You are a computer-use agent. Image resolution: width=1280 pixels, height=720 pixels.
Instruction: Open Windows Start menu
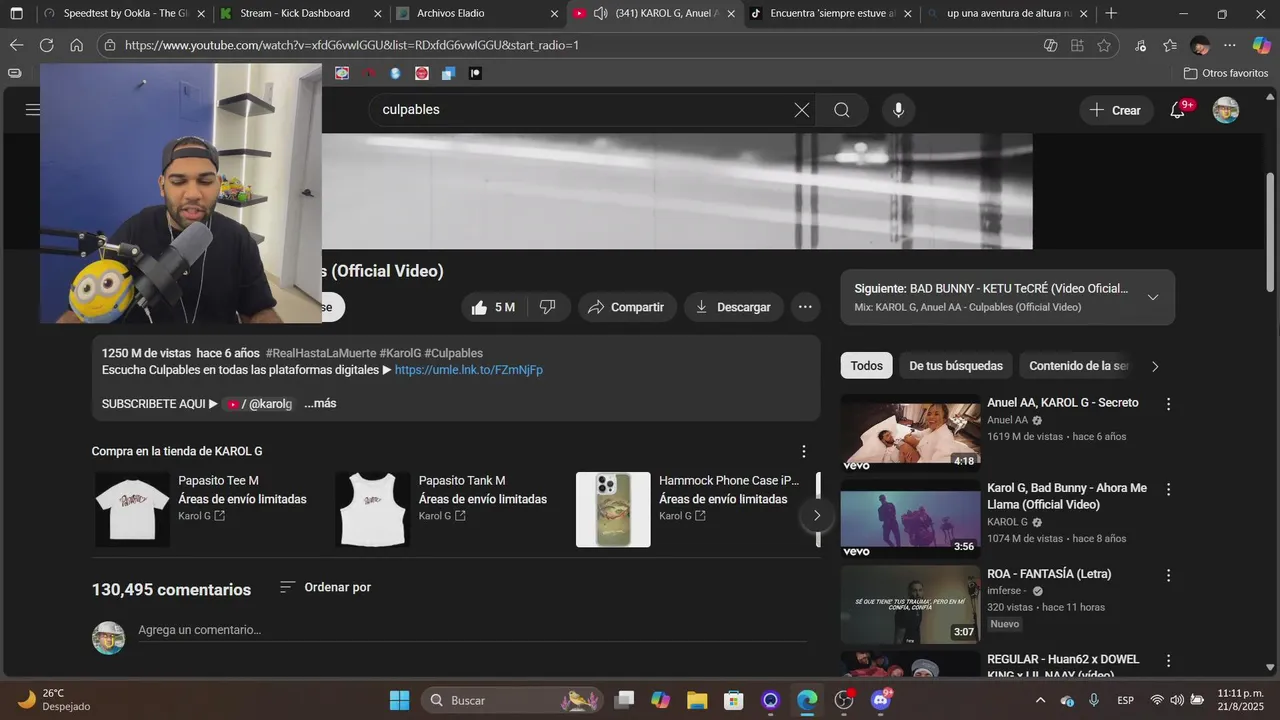click(x=399, y=700)
